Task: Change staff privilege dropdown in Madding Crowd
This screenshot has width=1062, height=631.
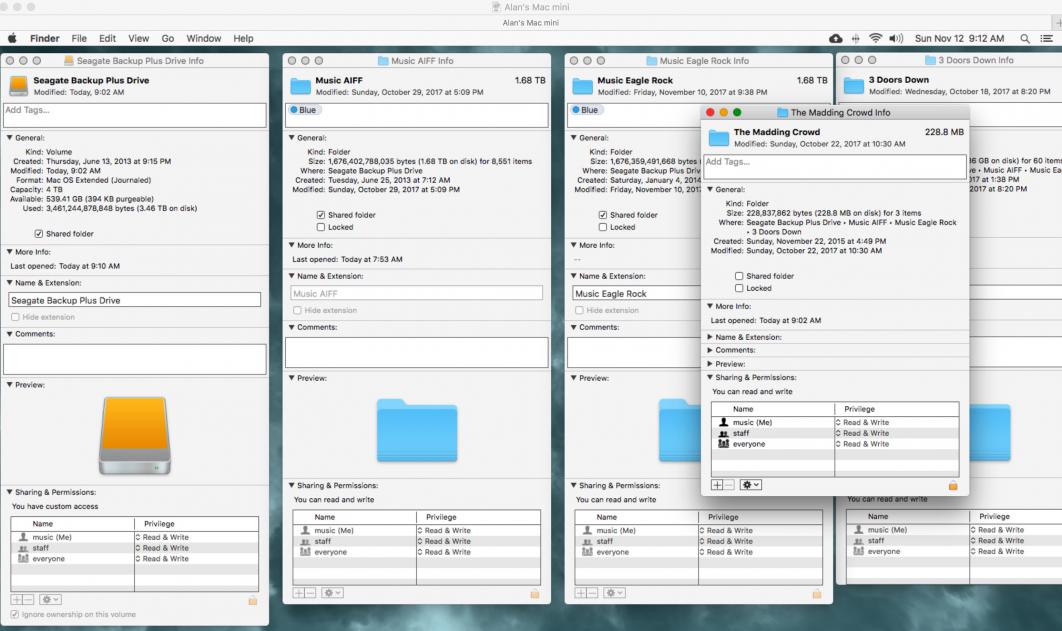Action: [x=864, y=433]
